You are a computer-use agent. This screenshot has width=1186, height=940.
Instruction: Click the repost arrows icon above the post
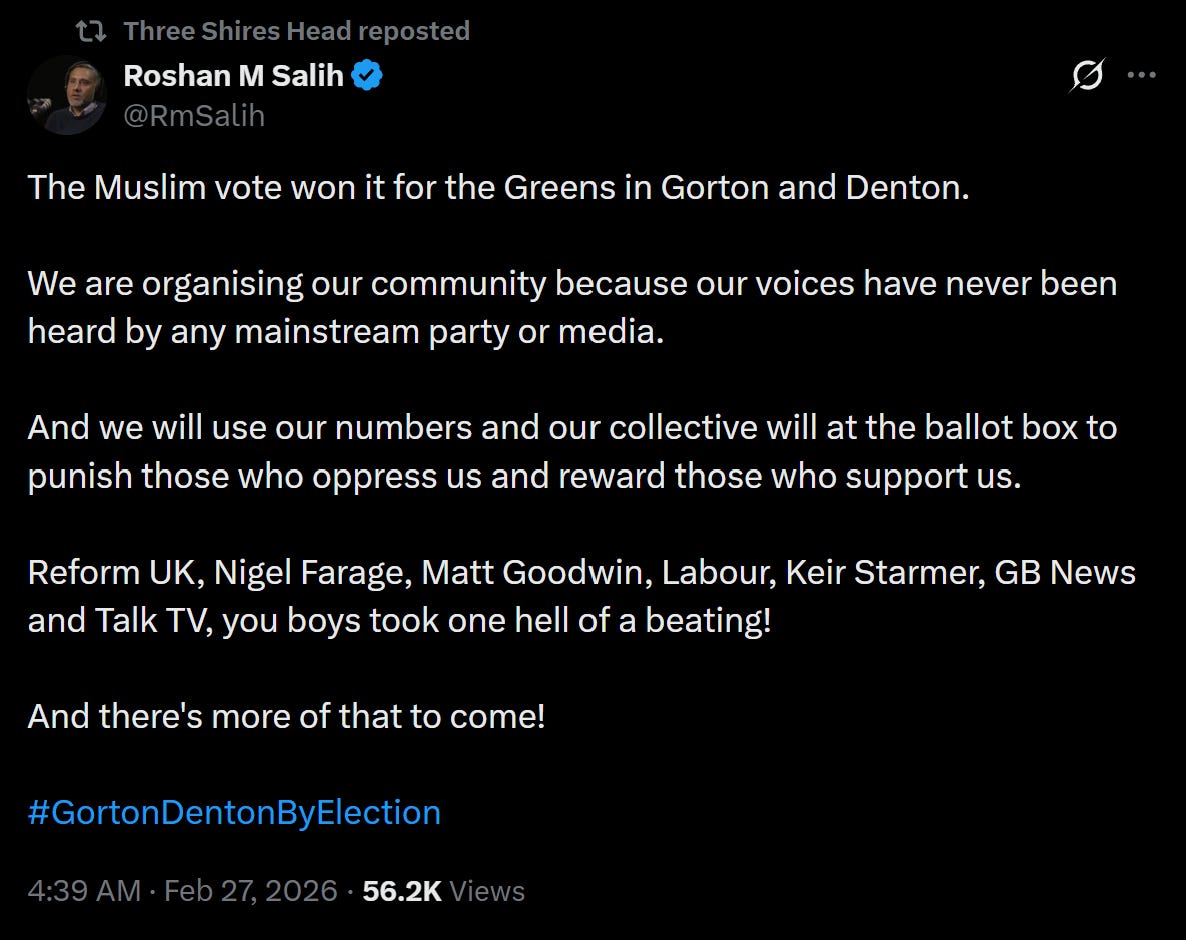(91, 32)
